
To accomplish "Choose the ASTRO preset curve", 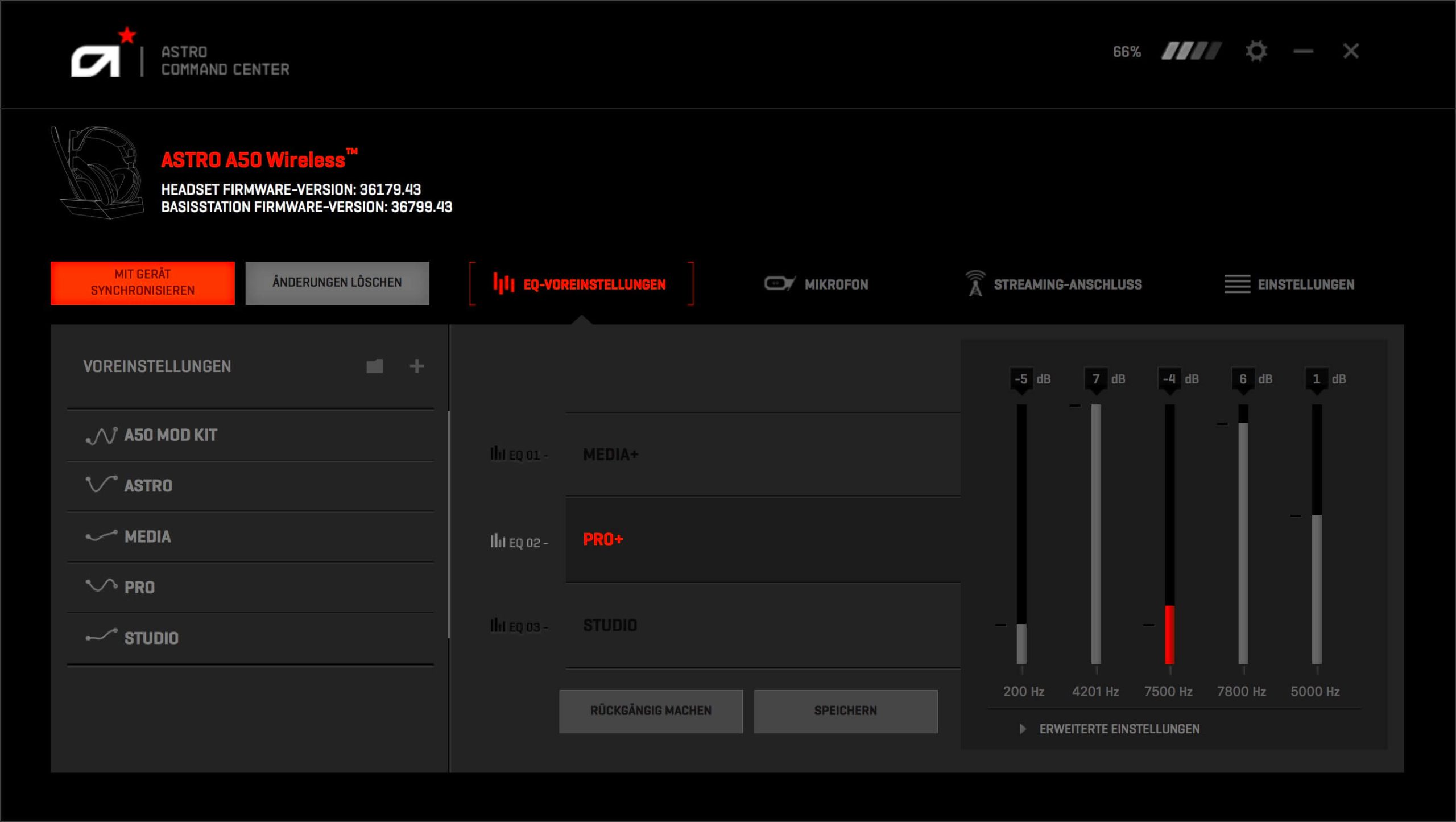I will 148,486.
